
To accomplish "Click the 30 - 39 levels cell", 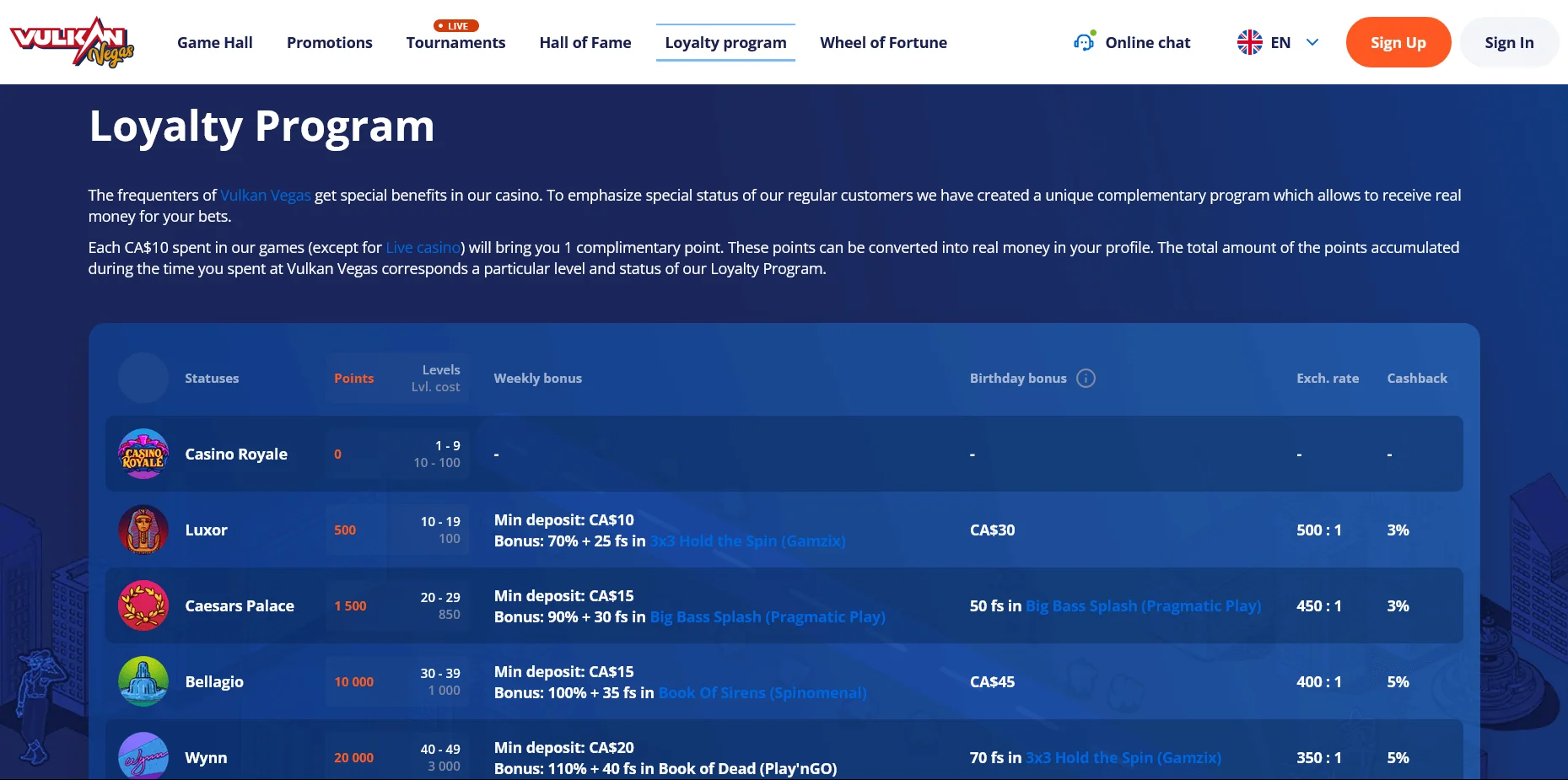I will 440,674.
